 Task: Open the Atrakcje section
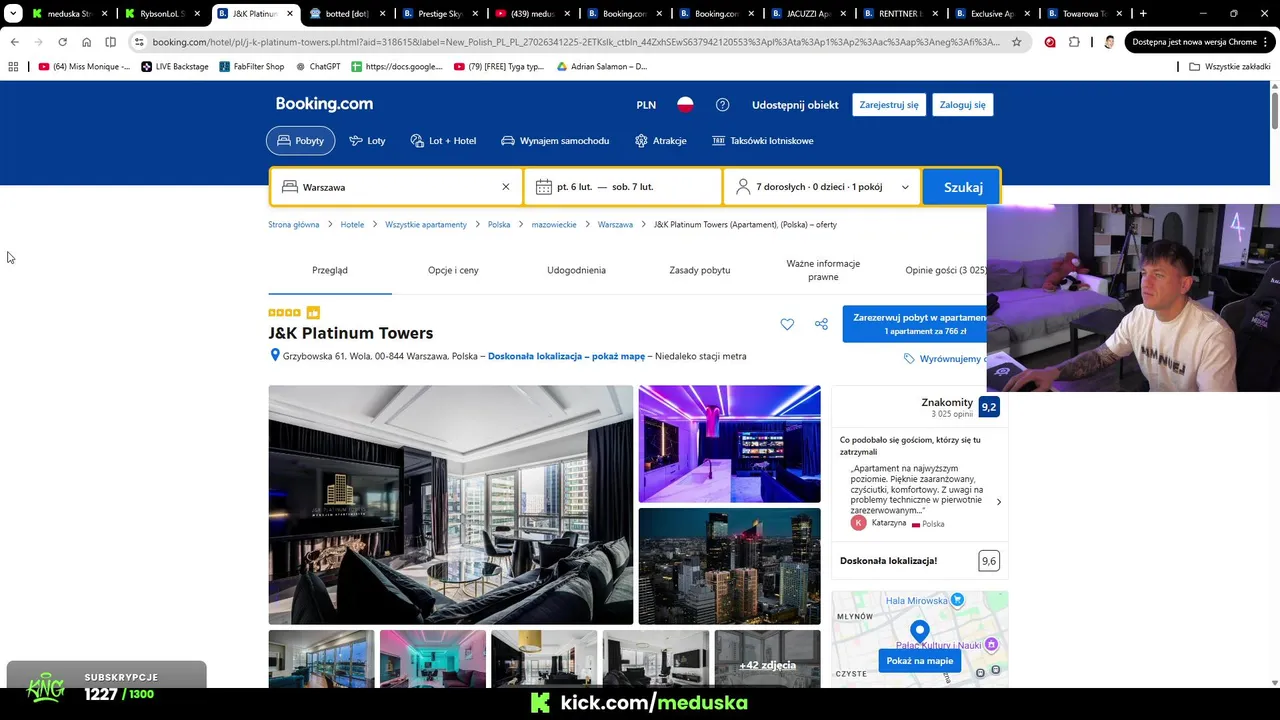point(660,141)
